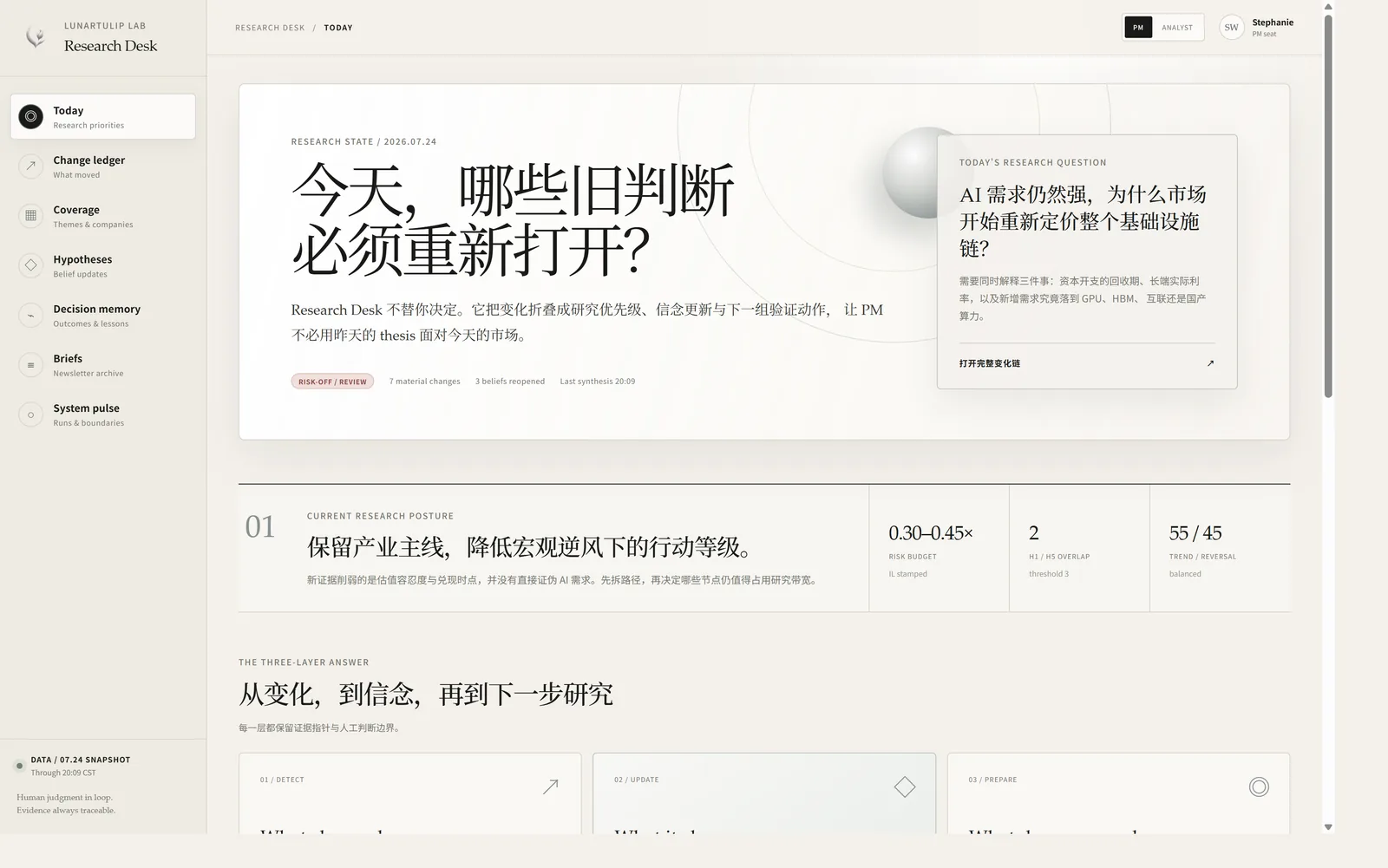The image size is (1388, 868).
Task: Click the RESEARCH DESK breadcrumb link
Action: (270, 28)
